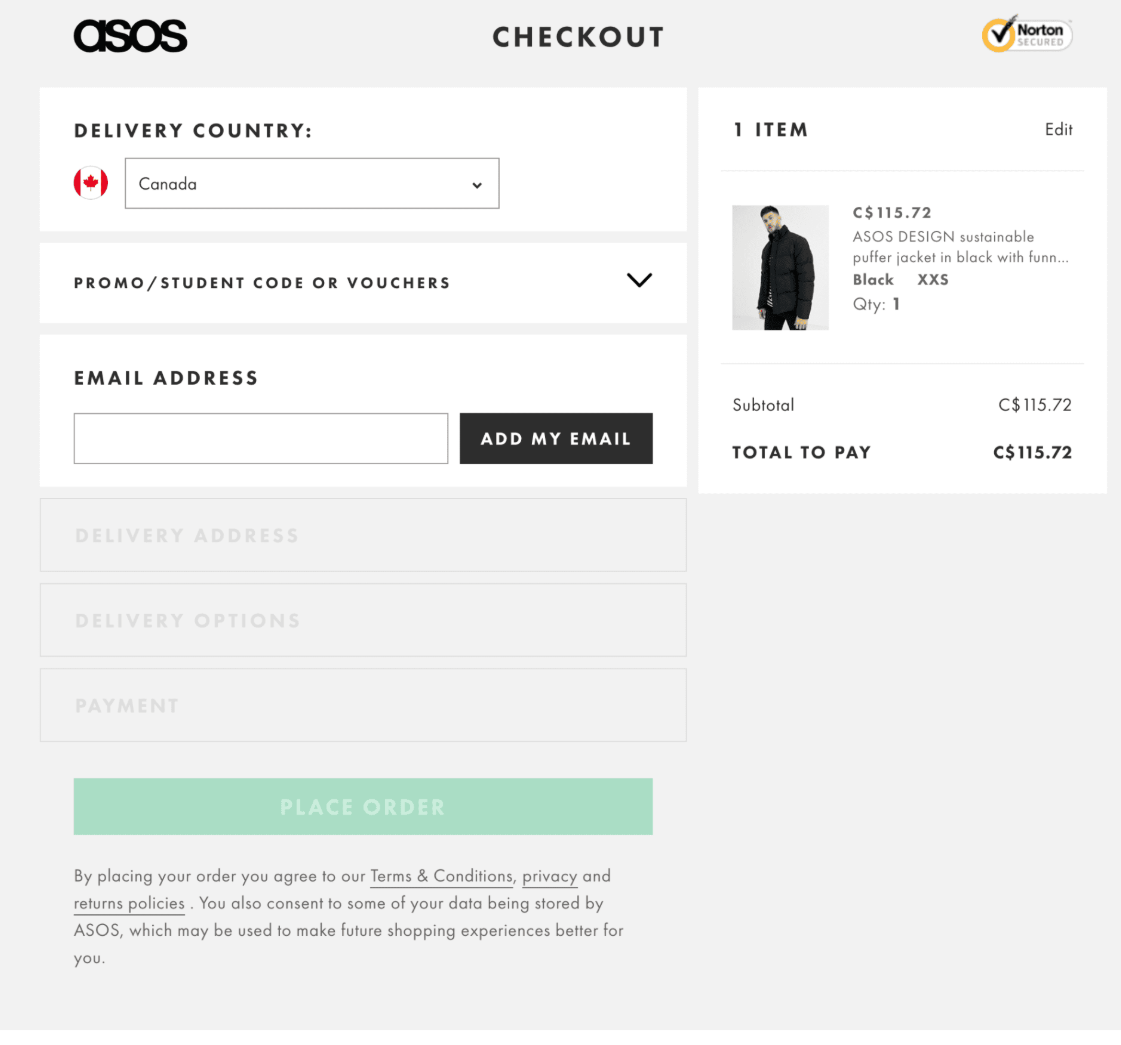Viewport: 1121px width, 1045px height.
Task: Click the email address input field
Action: [x=261, y=438]
